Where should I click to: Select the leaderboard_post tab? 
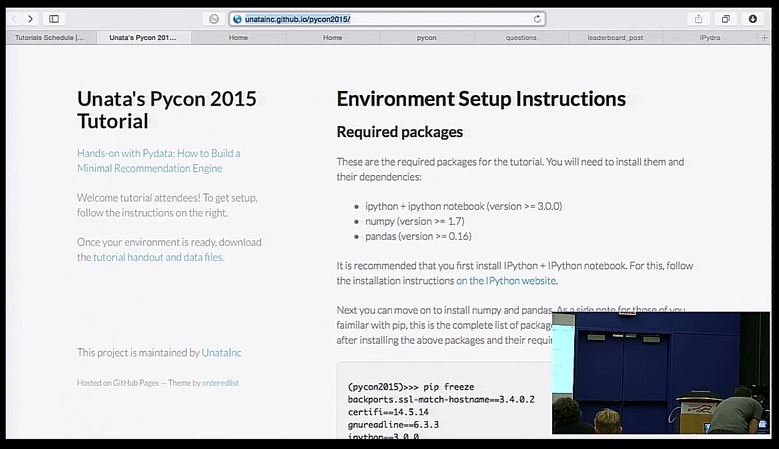[x=615, y=37]
